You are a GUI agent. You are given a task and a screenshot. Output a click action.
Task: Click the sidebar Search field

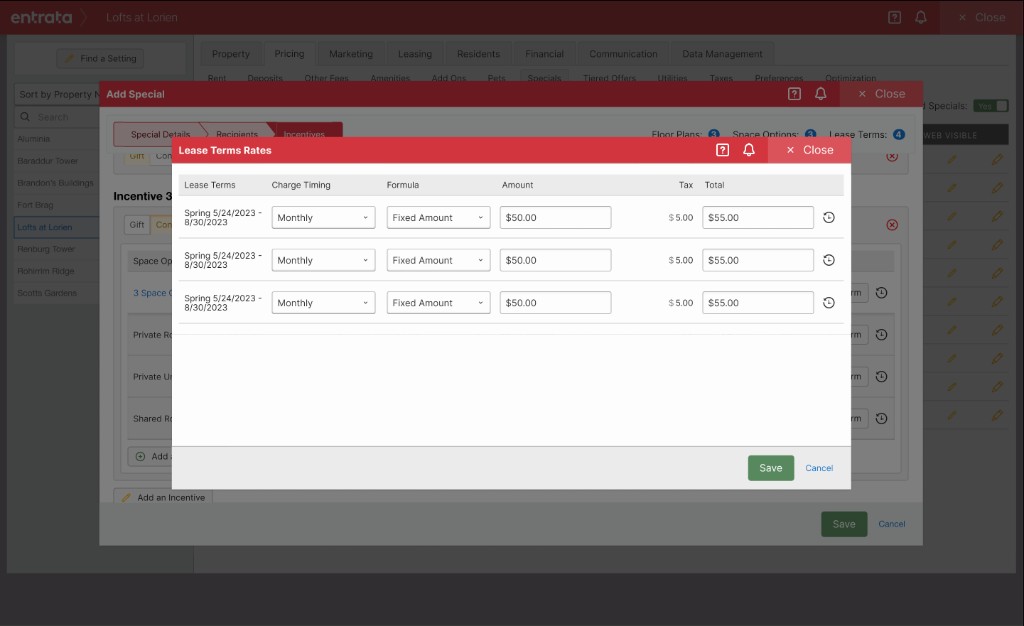(x=57, y=117)
